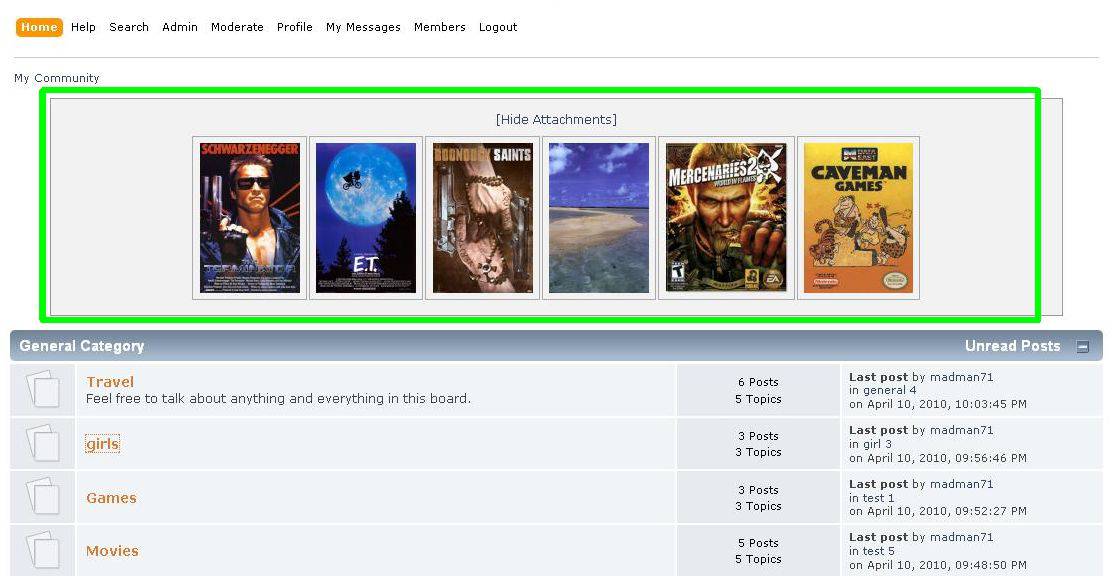Screen dimensions: 1117x576
Task: Open madman71 profile in Travel row
Action: tap(961, 377)
